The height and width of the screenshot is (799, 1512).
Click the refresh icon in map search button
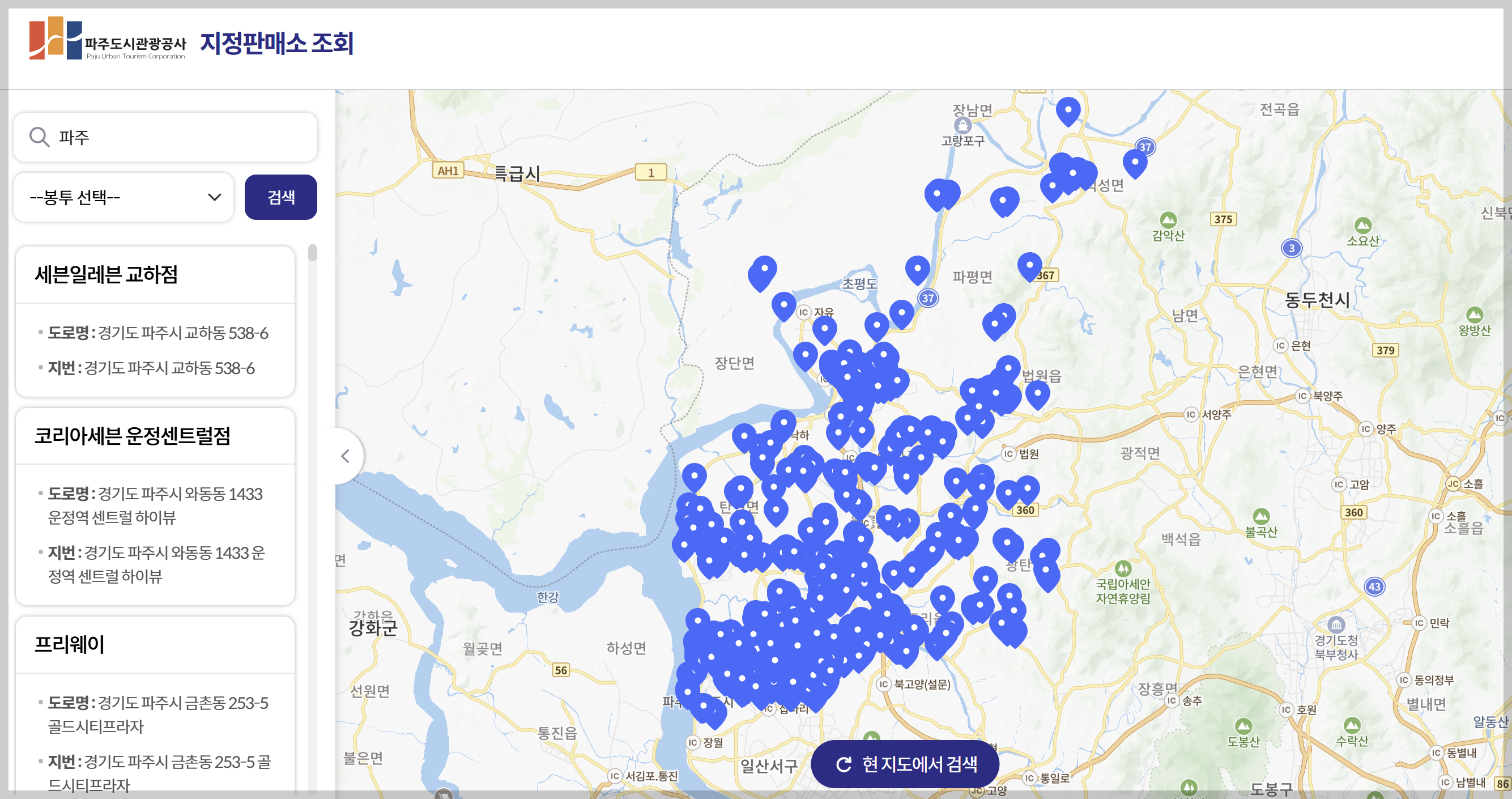[844, 764]
